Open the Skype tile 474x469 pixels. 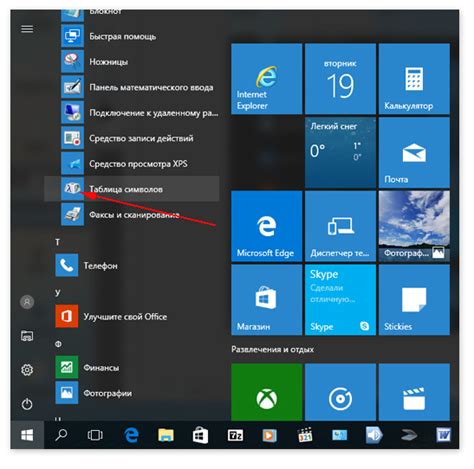click(x=340, y=300)
